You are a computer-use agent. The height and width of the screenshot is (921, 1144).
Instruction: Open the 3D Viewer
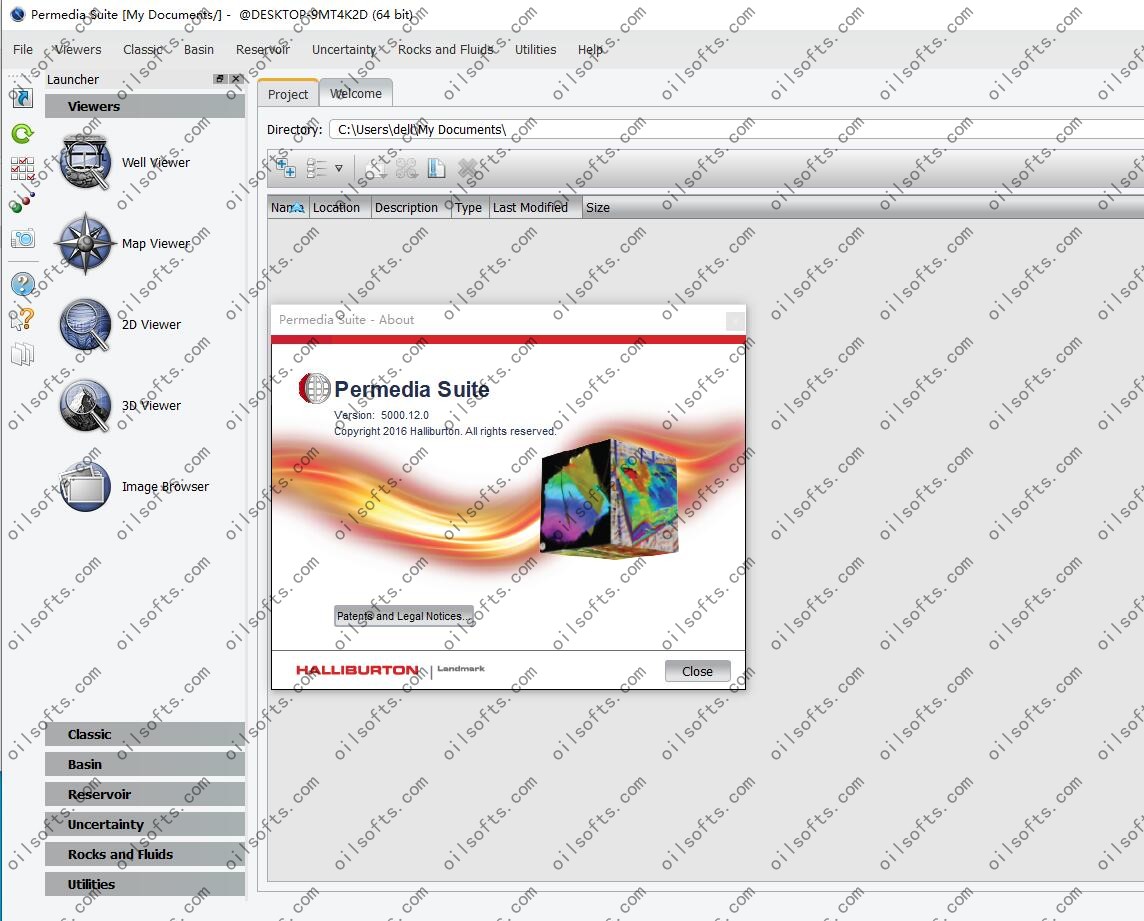(x=121, y=405)
